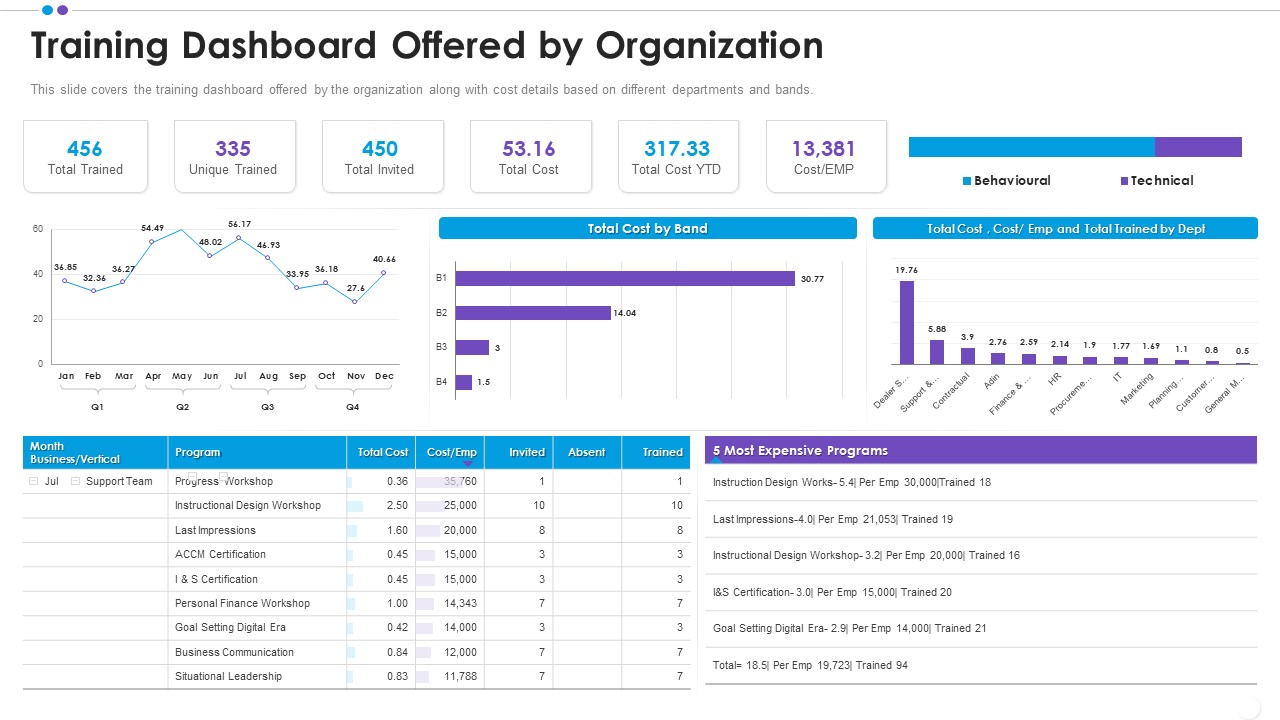Click the Month Business/Vertical column header
Screen dimensions: 1280x720
pos(95,452)
